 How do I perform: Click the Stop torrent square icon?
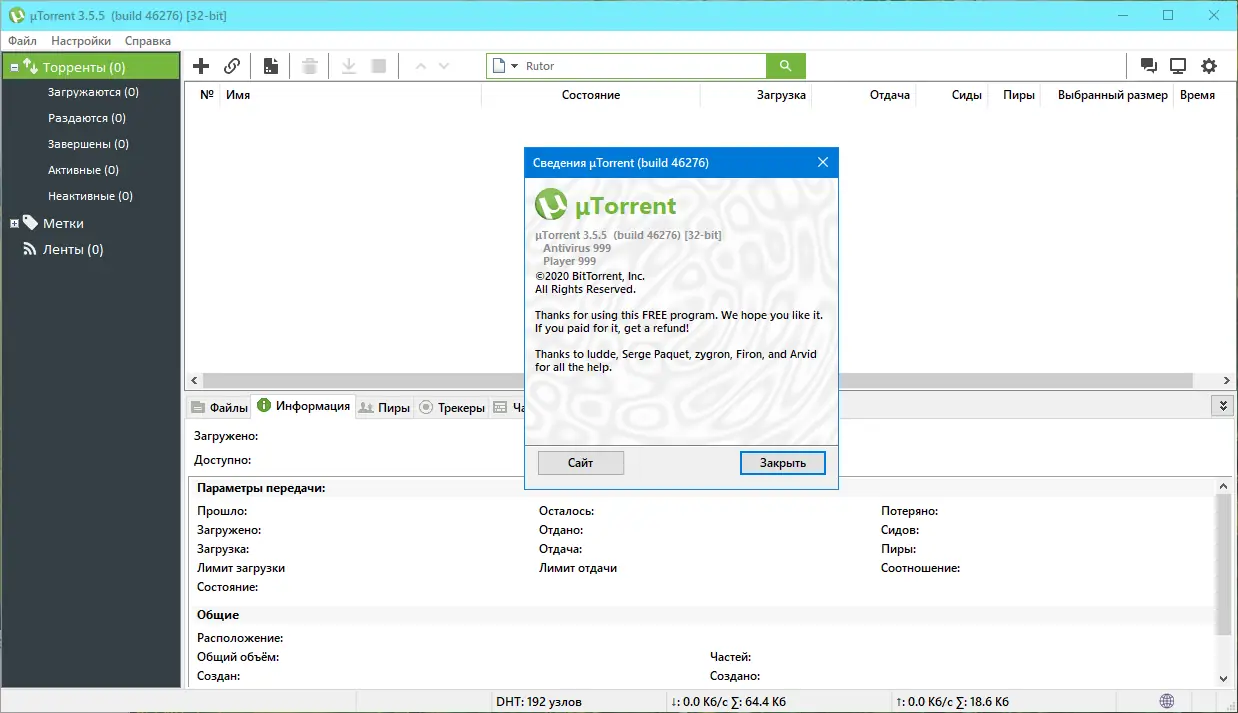coord(379,66)
